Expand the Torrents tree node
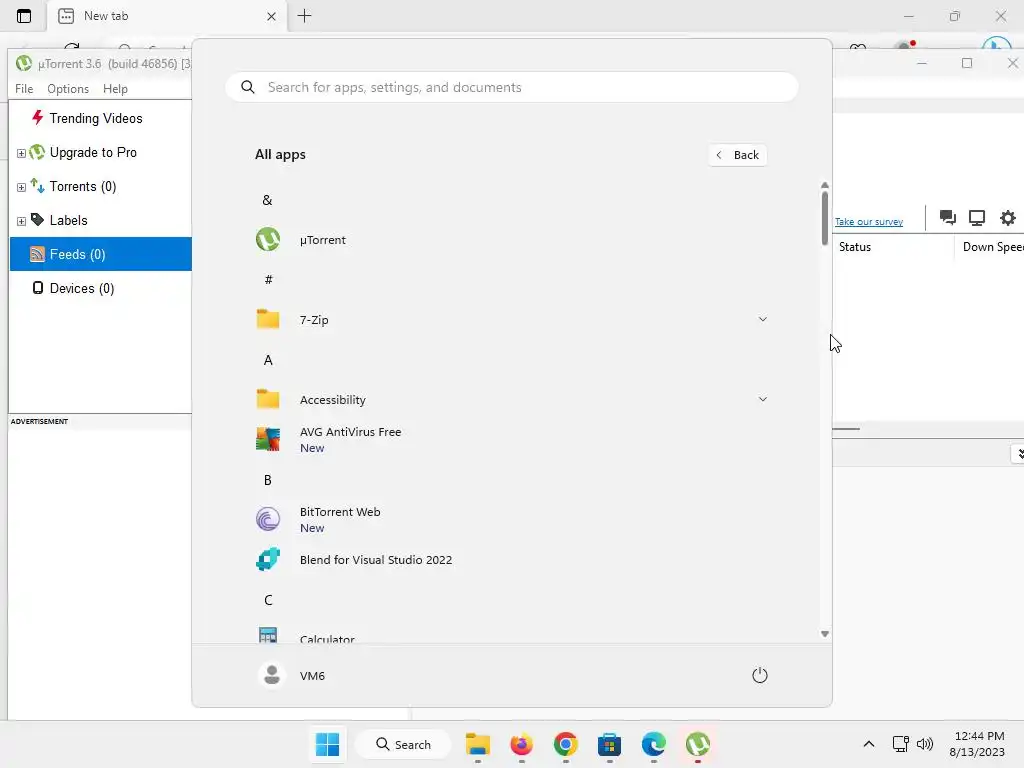 coord(21,187)
